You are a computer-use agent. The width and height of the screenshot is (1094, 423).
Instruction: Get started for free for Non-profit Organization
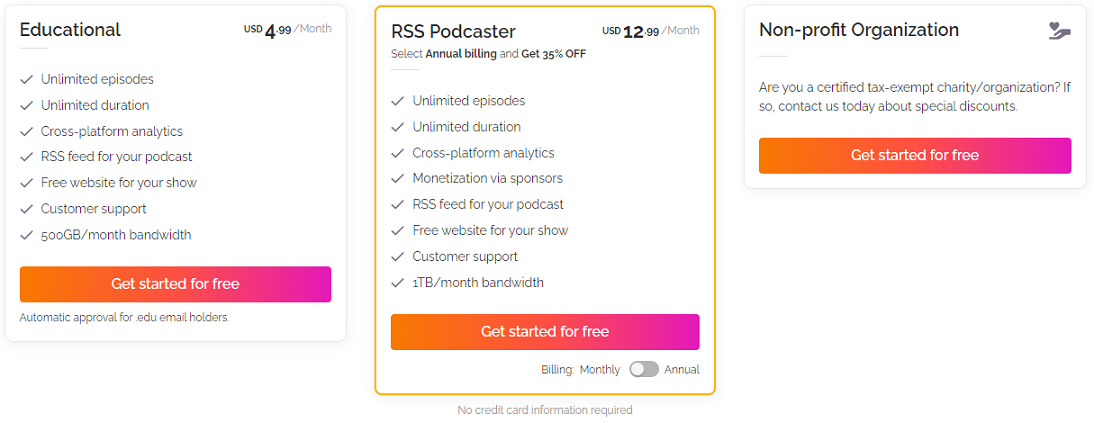tap(915, 156)
